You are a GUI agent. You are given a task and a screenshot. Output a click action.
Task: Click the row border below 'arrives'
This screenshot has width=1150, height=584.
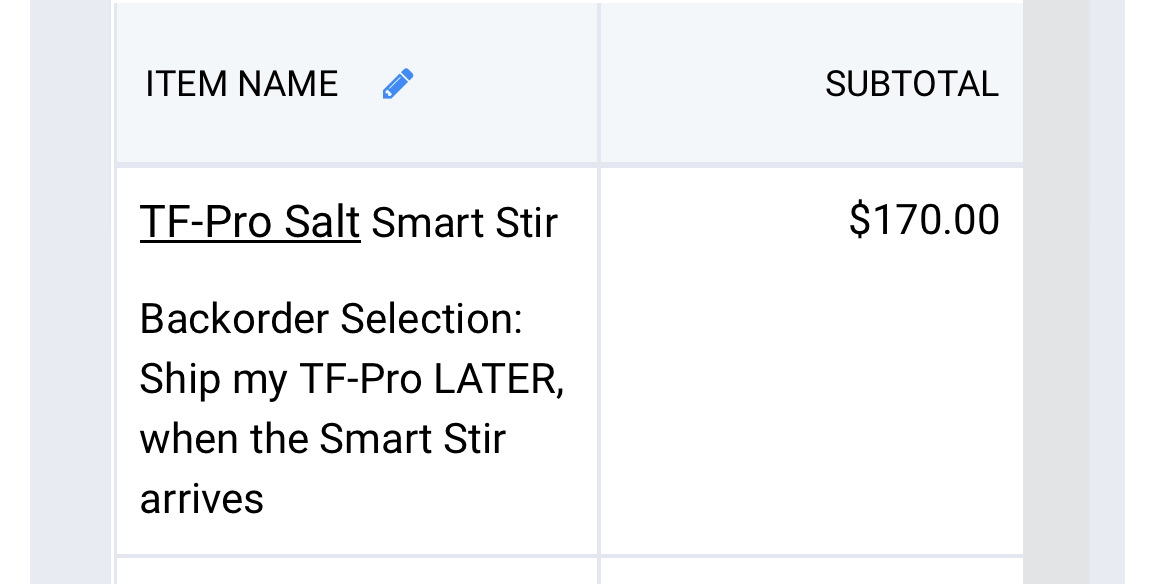pyautogui.click(x=356, y=556)
